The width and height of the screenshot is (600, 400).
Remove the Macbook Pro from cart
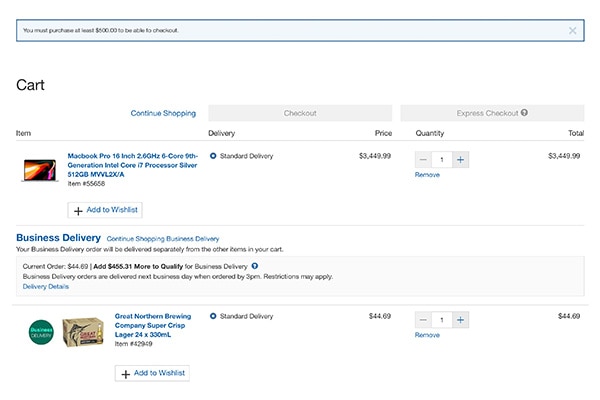click(x=427, y=175)
